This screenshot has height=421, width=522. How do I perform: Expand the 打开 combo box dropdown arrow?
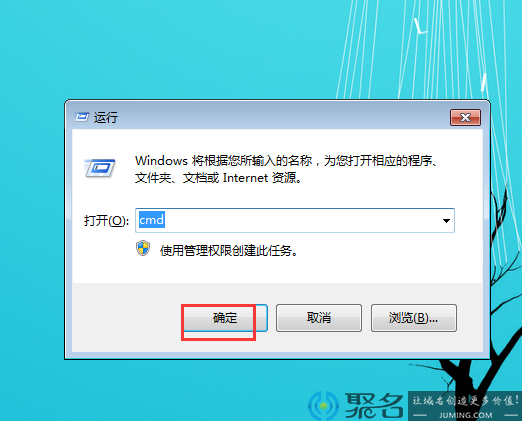[446, 221]
